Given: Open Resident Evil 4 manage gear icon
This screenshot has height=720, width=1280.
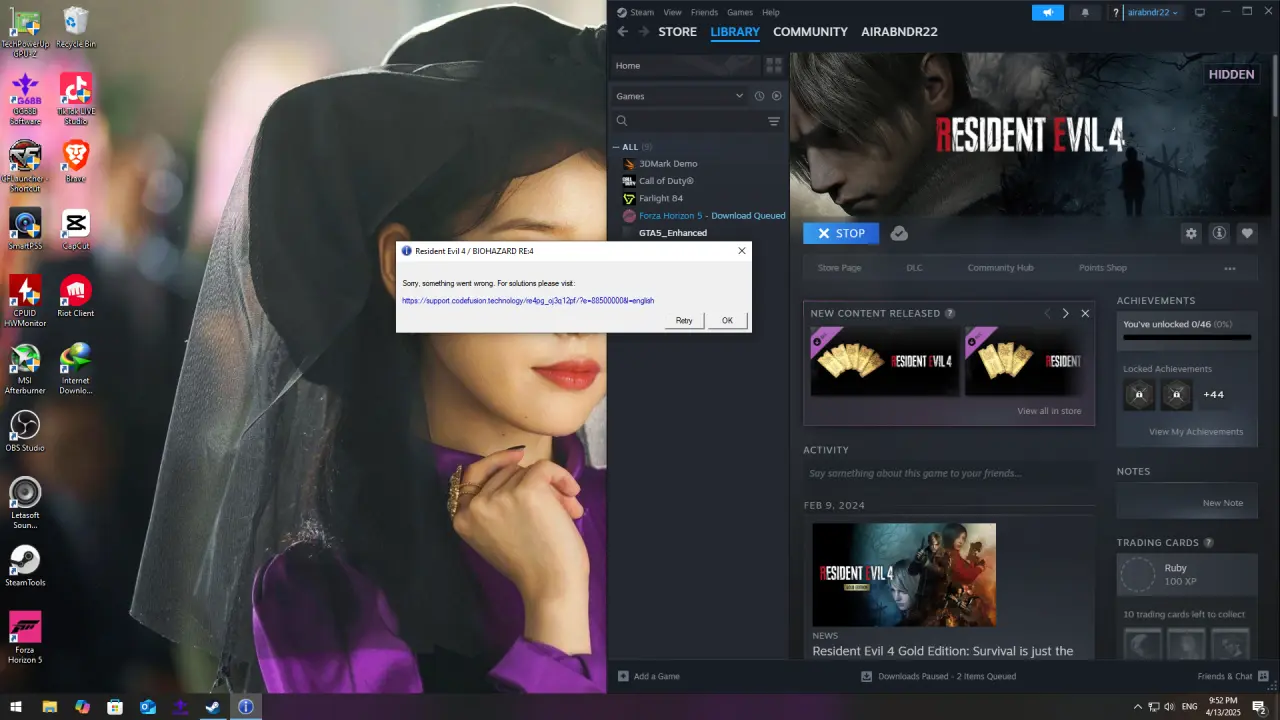Looking at the screenshot, I should pos(1191,233).
